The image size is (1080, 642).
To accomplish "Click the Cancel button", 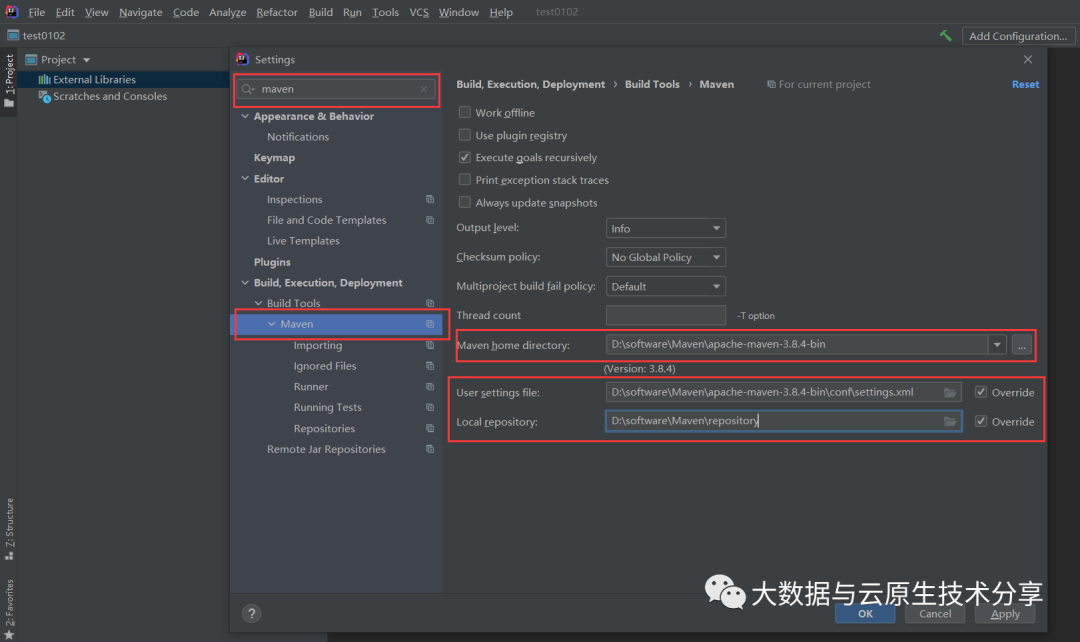I will [935, 613].
